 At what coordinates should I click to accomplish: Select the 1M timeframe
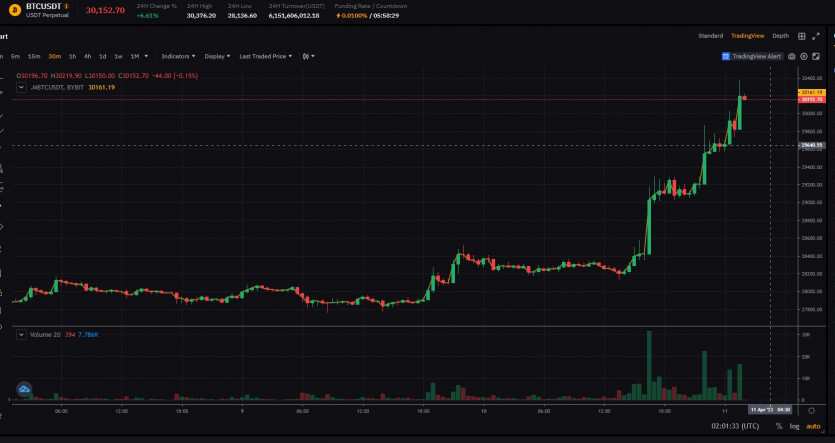tap(135, 56)
